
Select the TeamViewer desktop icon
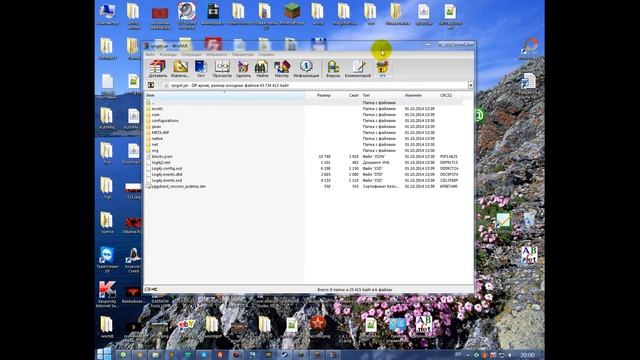(107, 260)
